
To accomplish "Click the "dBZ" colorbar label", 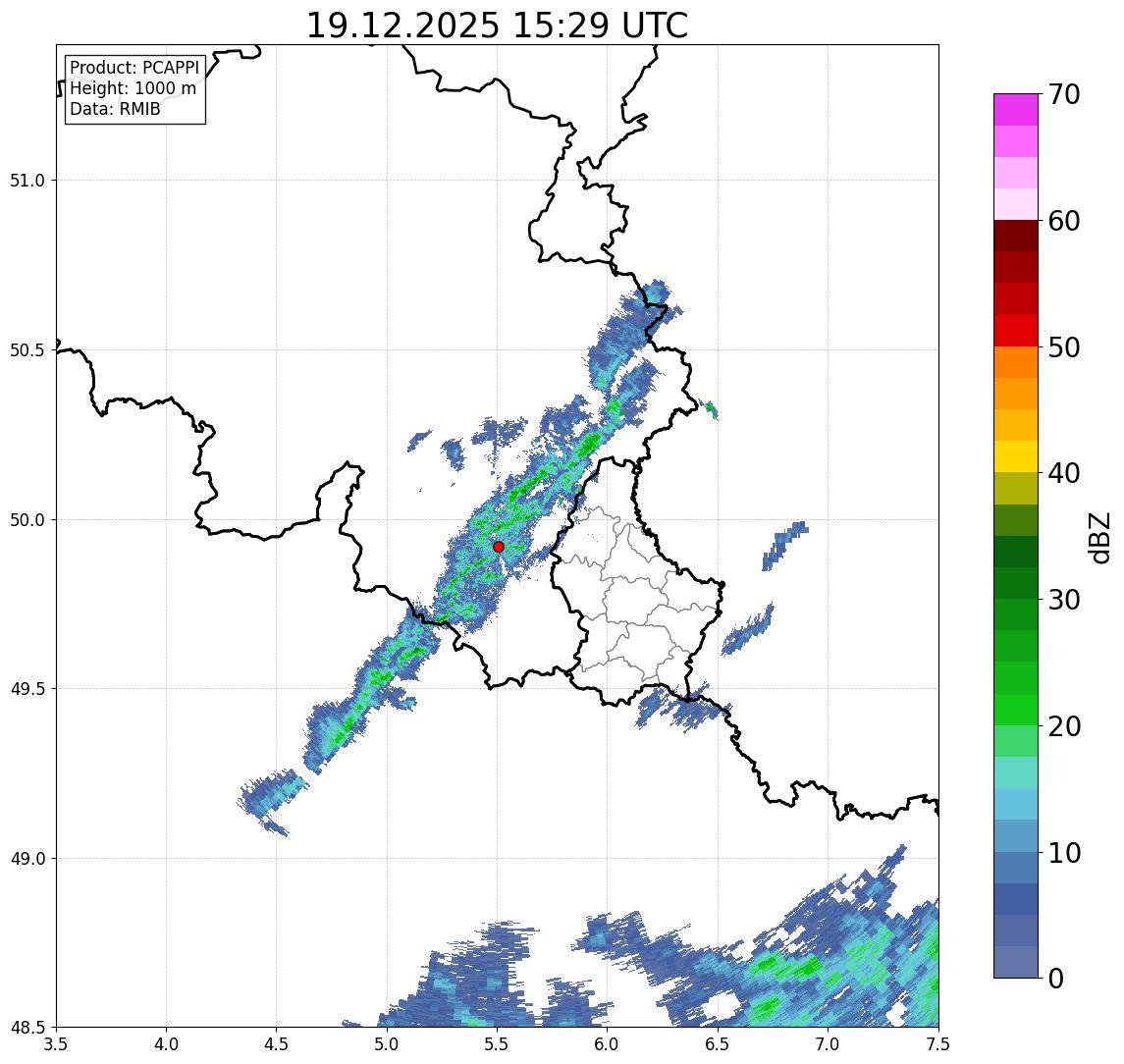I will click(x=1099, y=537).
